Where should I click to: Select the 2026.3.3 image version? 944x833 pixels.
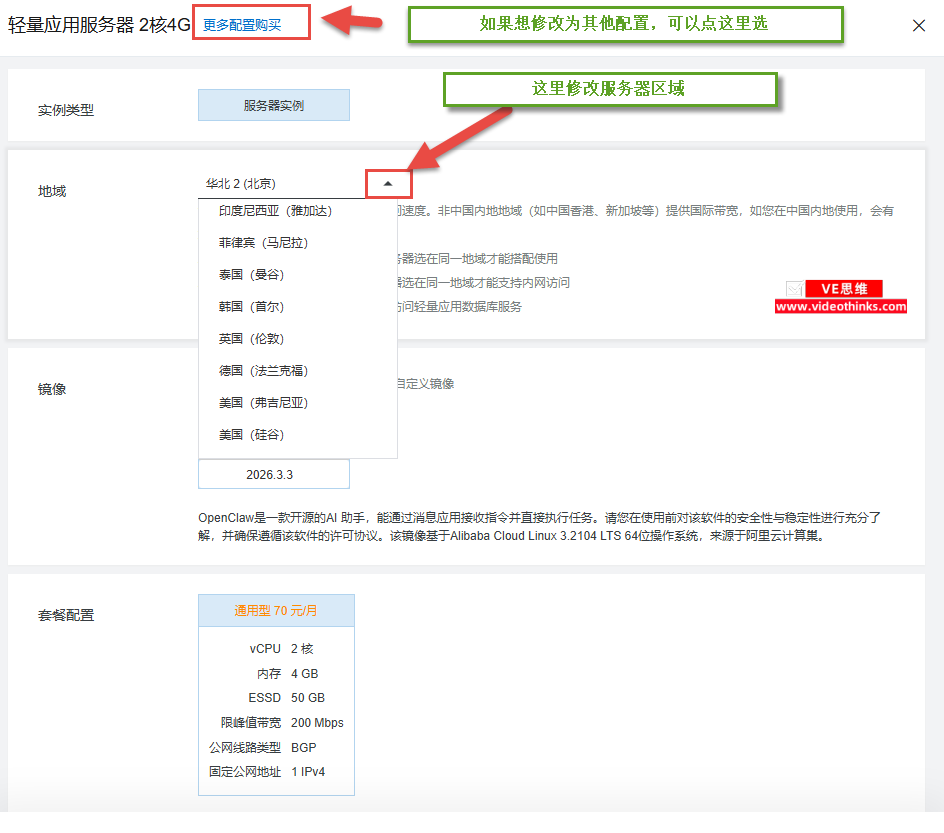[x=273, y=474]
